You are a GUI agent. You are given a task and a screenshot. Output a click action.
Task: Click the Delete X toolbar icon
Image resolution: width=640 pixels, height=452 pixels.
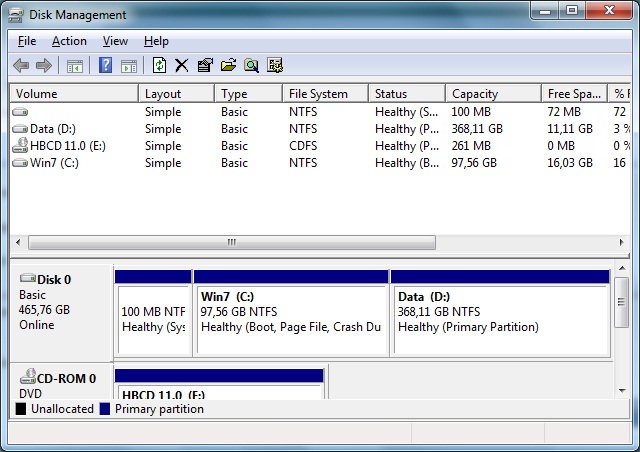pos(182,65)
